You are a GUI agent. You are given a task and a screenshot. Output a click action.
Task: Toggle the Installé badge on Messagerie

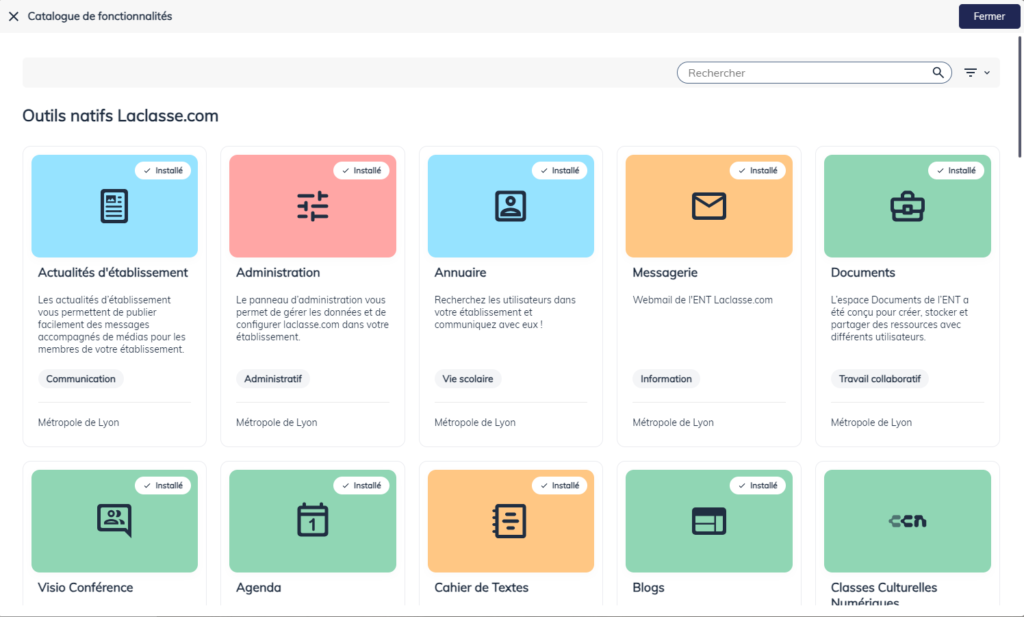[x=758, y=170]
